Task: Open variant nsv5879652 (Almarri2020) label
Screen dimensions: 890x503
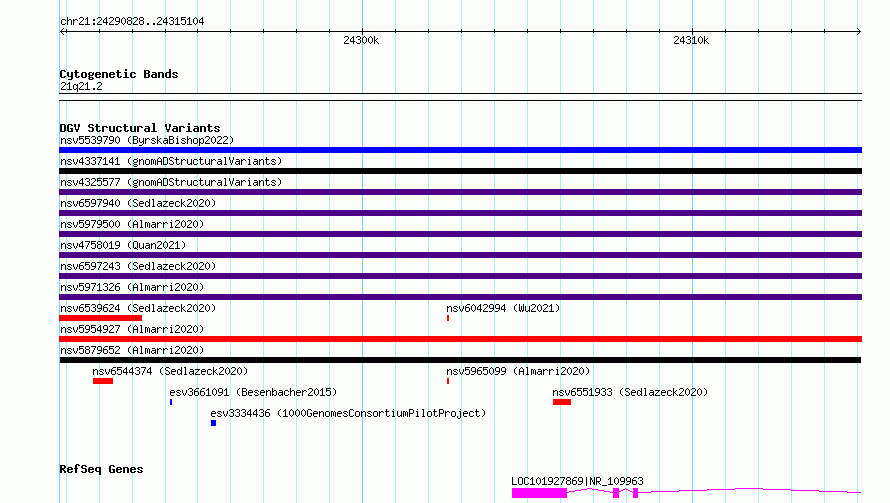Action: 132,350
